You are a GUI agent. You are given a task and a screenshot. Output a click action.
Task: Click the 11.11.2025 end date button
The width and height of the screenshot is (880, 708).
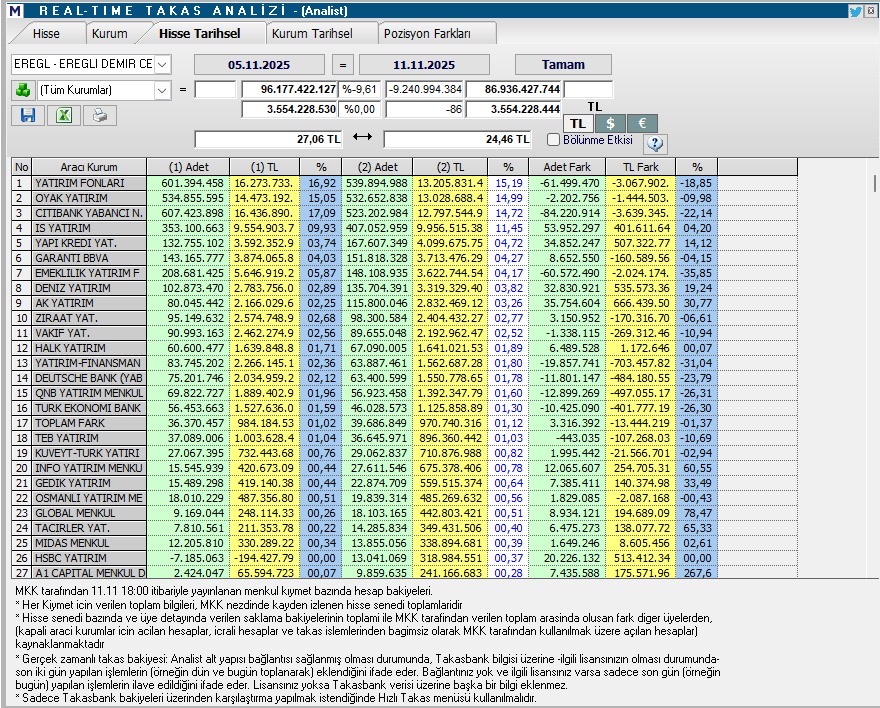tap(424, 64)
